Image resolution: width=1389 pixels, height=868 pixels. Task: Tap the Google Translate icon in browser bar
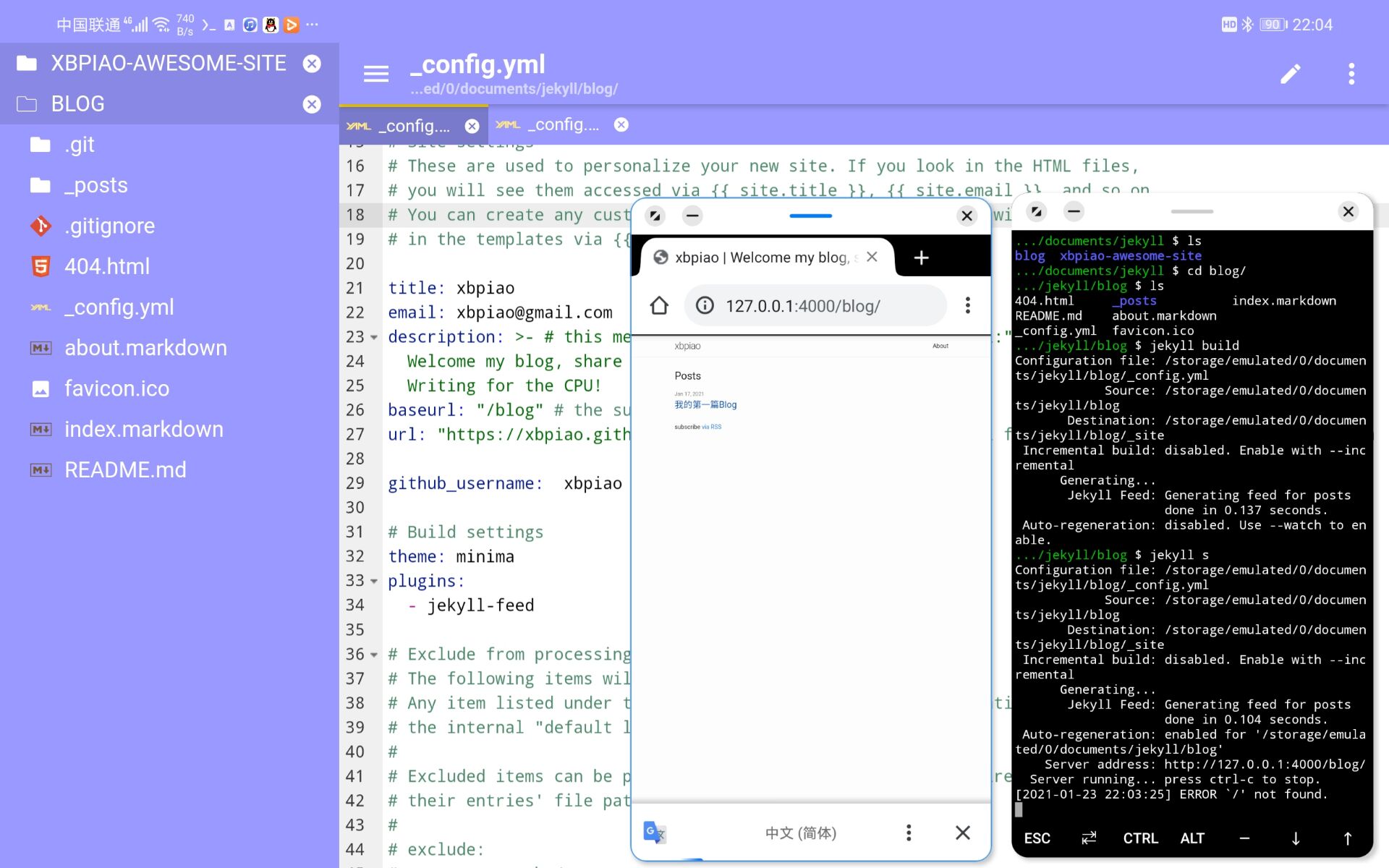[653, 833]
